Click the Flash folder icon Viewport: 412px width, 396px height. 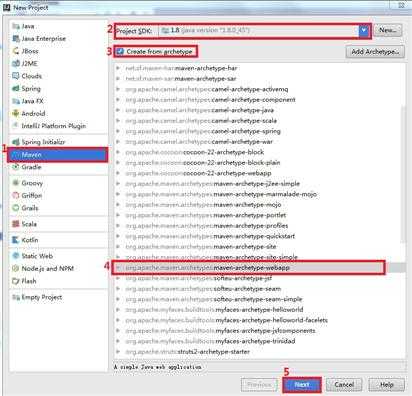tap(16, 281)
